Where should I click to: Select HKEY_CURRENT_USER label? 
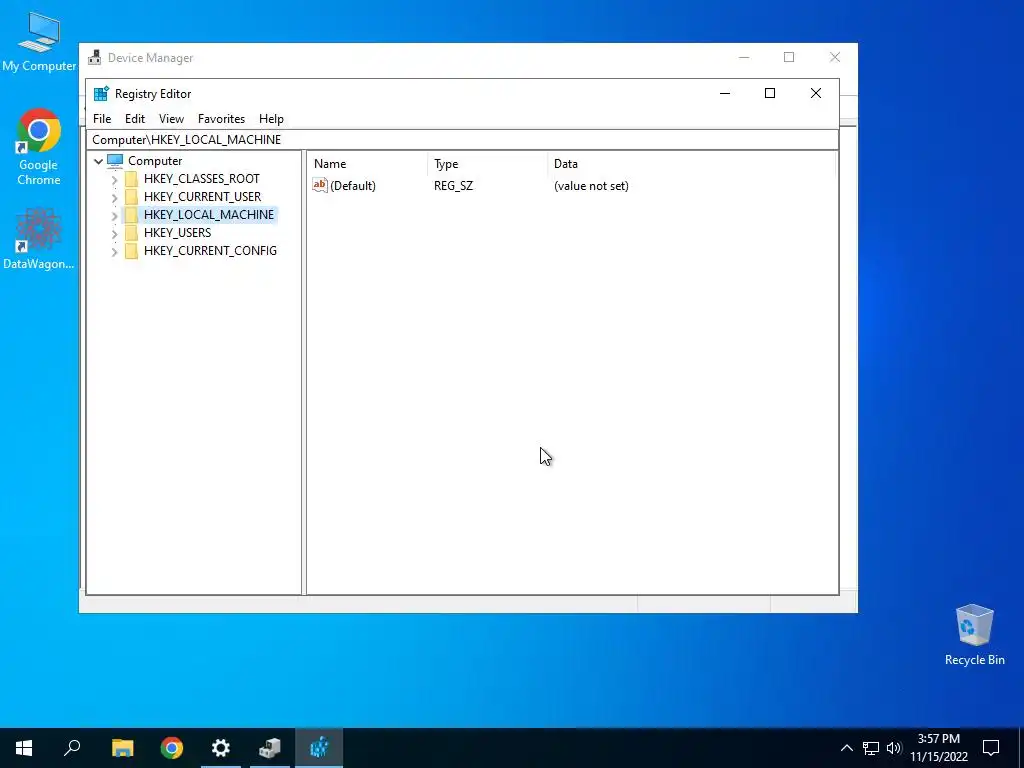coord(202,197)
